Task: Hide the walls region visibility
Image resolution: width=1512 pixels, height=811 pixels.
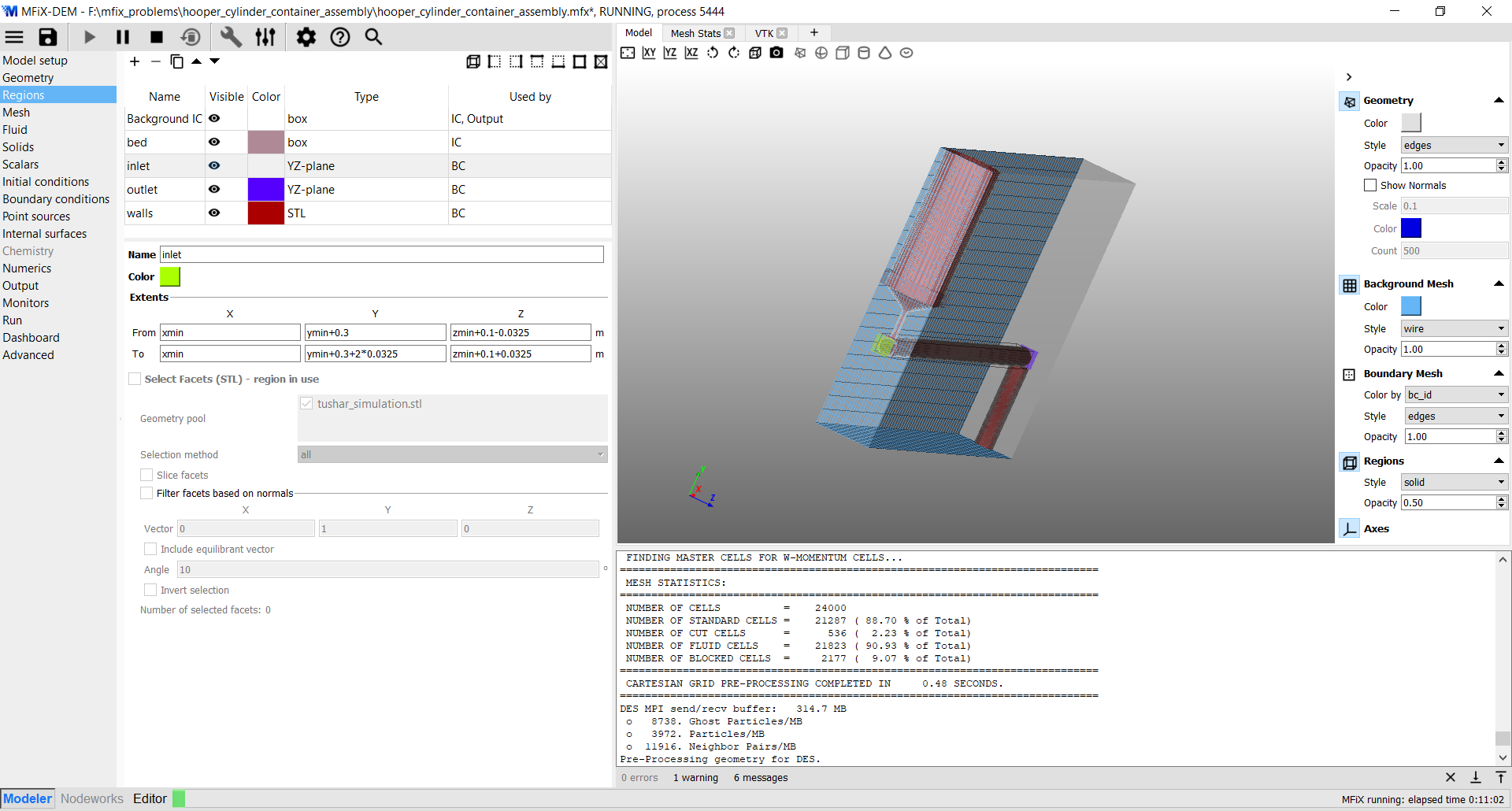Action: coord(214,213)
